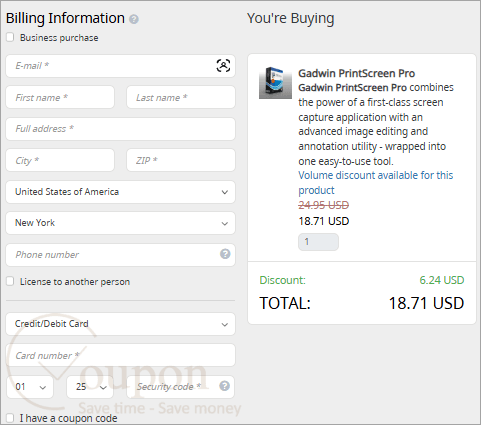Screen dimensions: 481x425
Task: Click the Billing Information heading
Action: (65, 18)
